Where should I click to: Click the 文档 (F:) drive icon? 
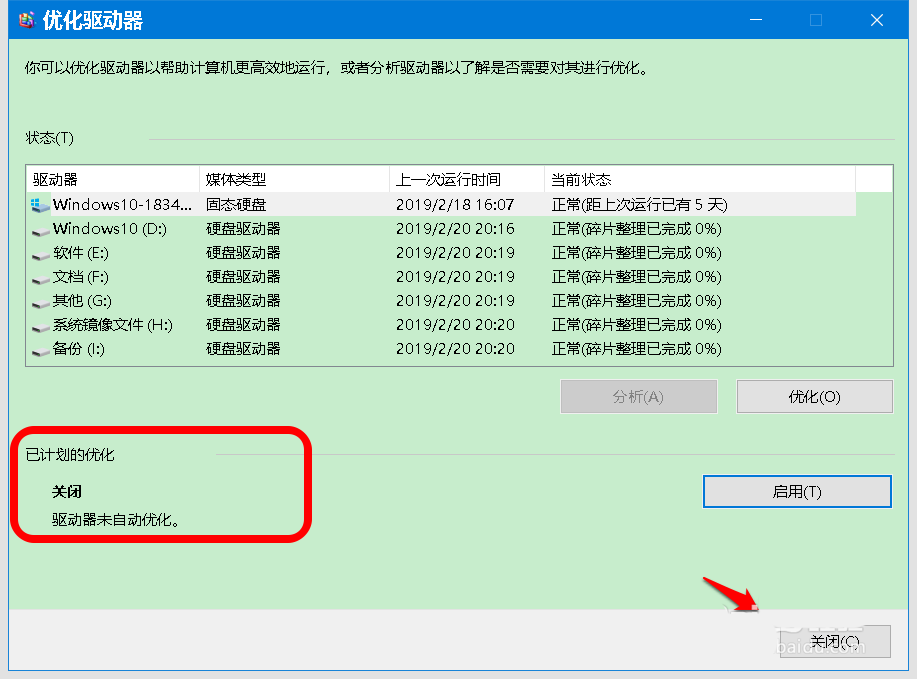tap(40, 280)
